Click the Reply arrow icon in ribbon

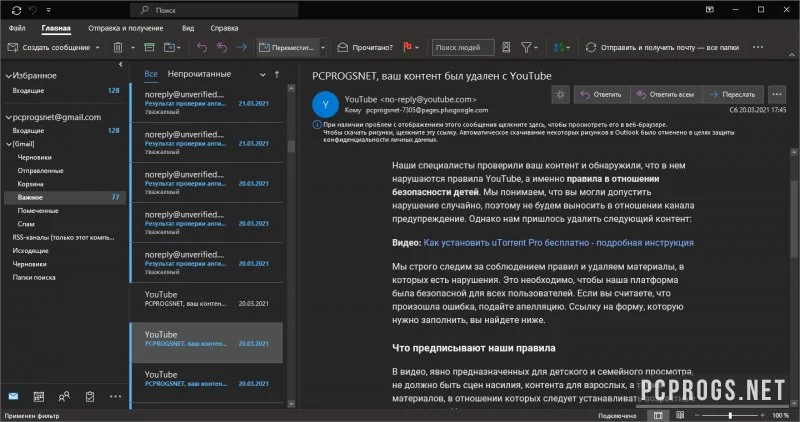[202, 47]
